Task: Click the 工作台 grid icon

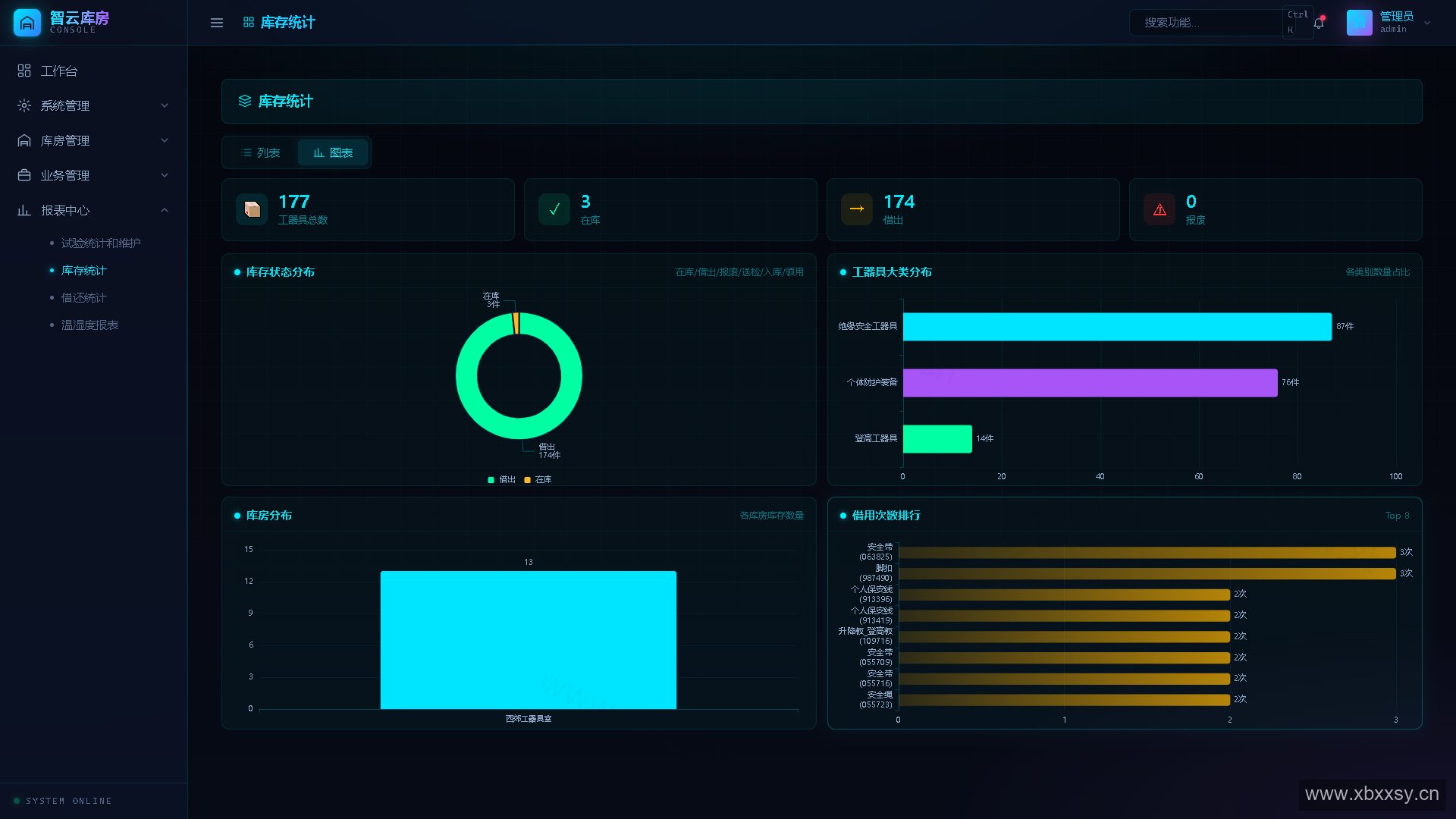Action: tap(24, 71)
